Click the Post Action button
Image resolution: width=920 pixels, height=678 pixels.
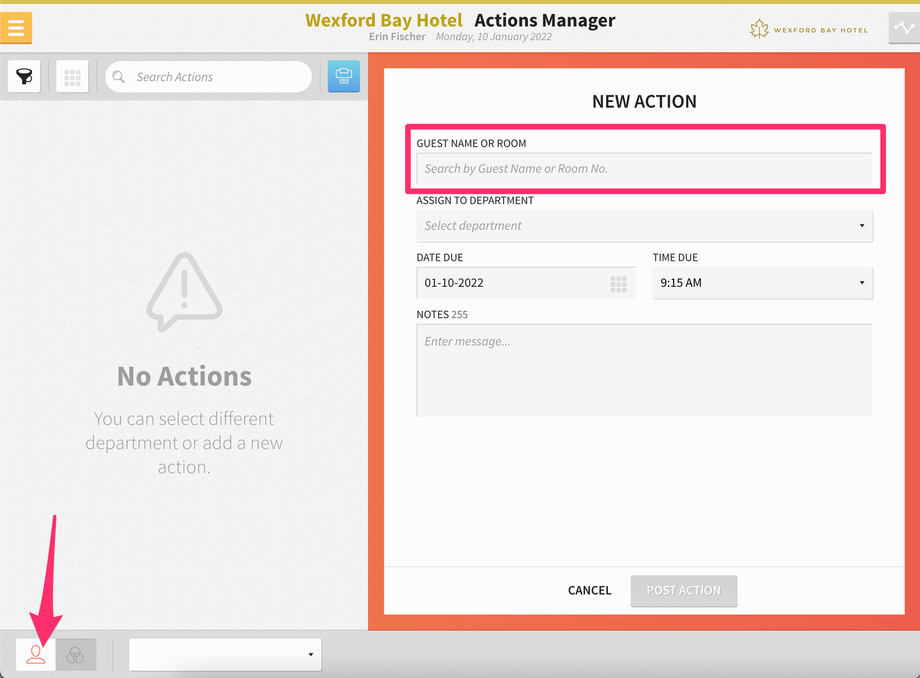pos(684,591)
